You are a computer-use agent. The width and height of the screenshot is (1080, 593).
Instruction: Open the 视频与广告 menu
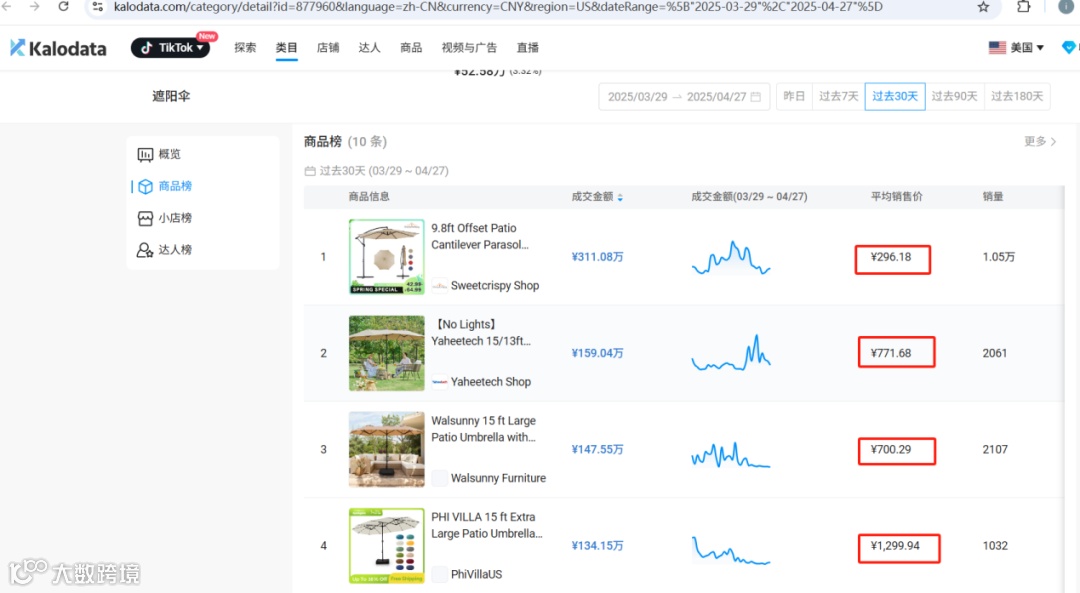469,48
